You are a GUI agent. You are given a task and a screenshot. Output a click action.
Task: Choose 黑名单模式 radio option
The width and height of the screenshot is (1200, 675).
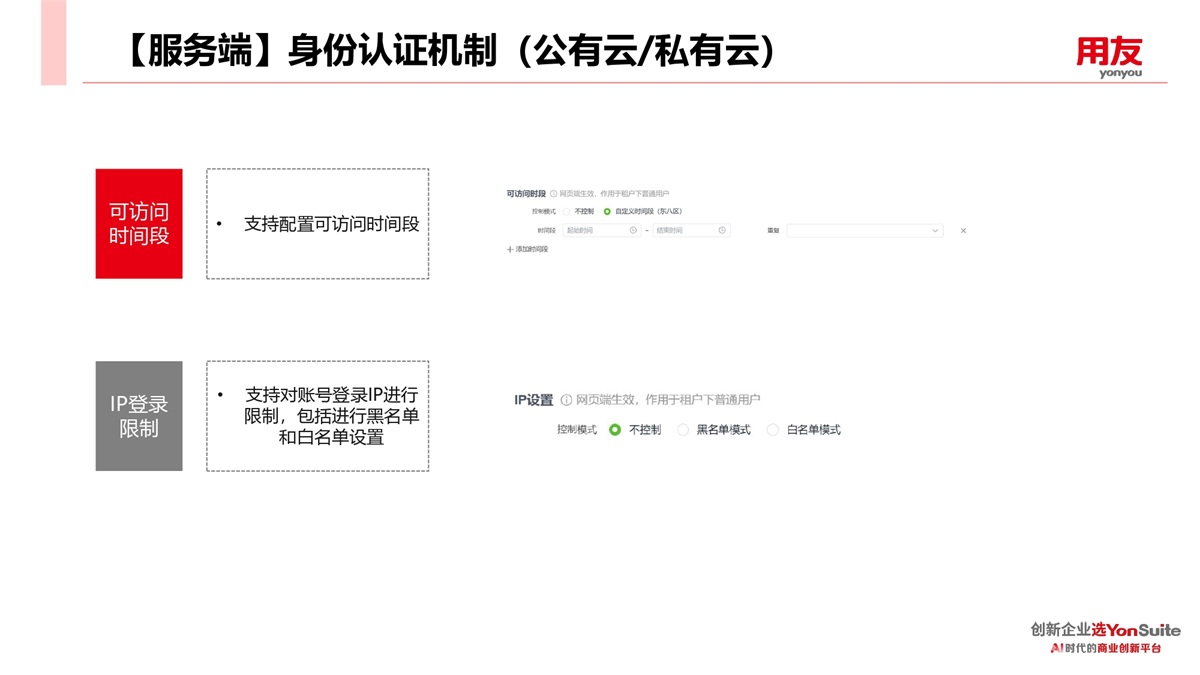(683, 430)
